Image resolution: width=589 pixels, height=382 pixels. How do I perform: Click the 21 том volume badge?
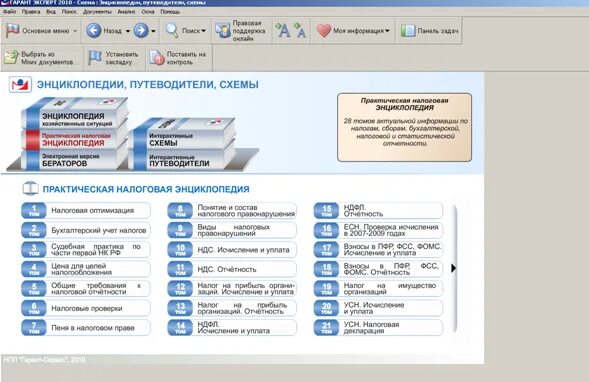326,328
